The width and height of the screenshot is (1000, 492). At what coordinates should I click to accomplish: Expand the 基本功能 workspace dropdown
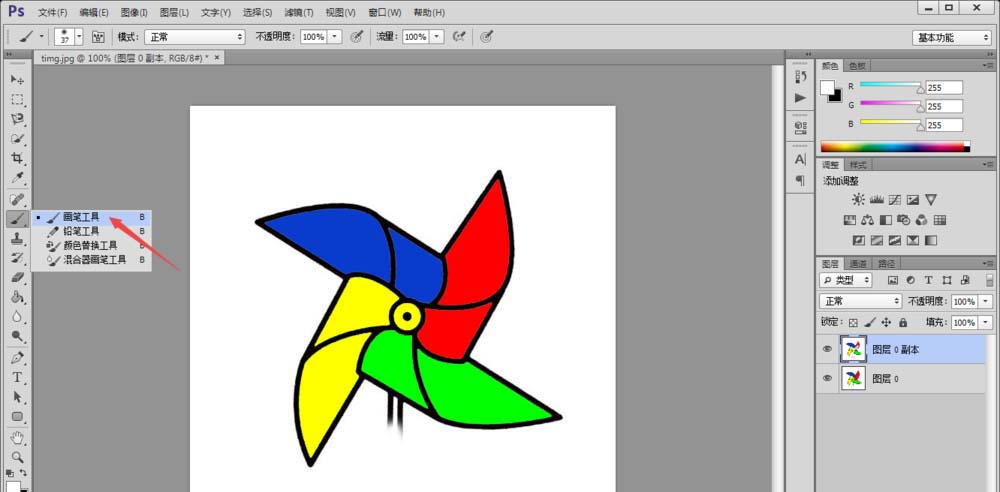952,37
